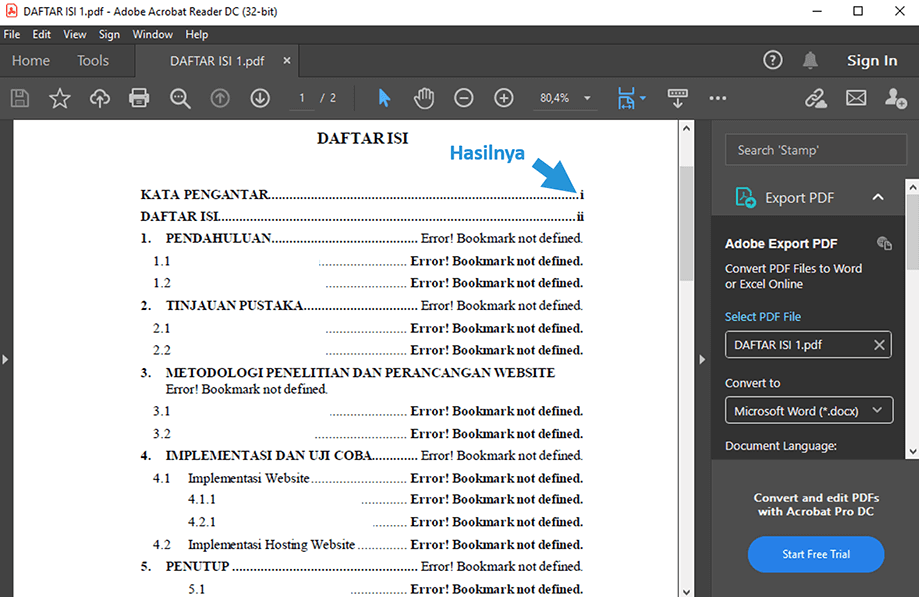
Task: Collapse right tools pane arrow
Action: point(702,359)
